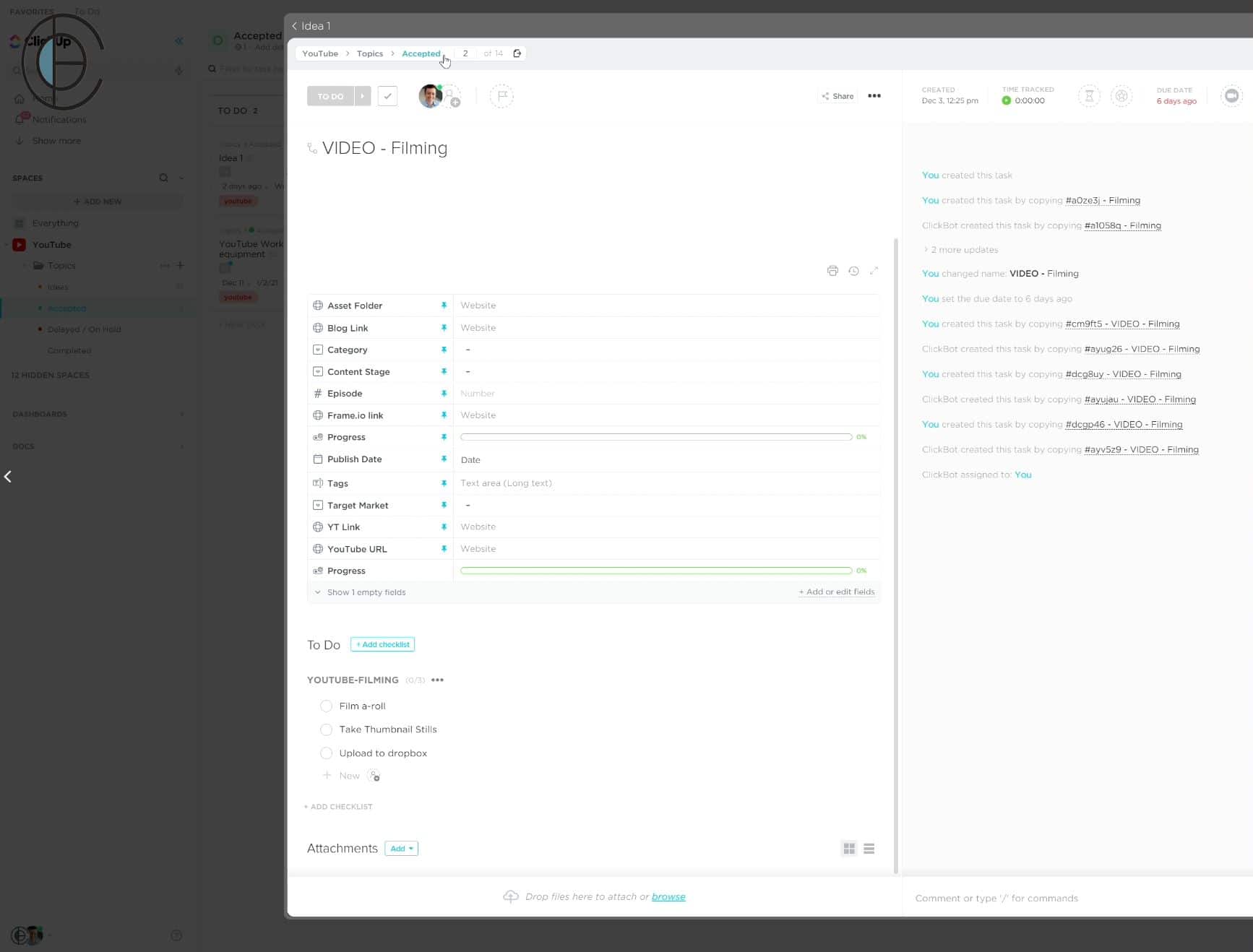This screenshot has width=1253, height=952.
Task: Start the Zoom meeting video icon
Action: point(1231,95)
